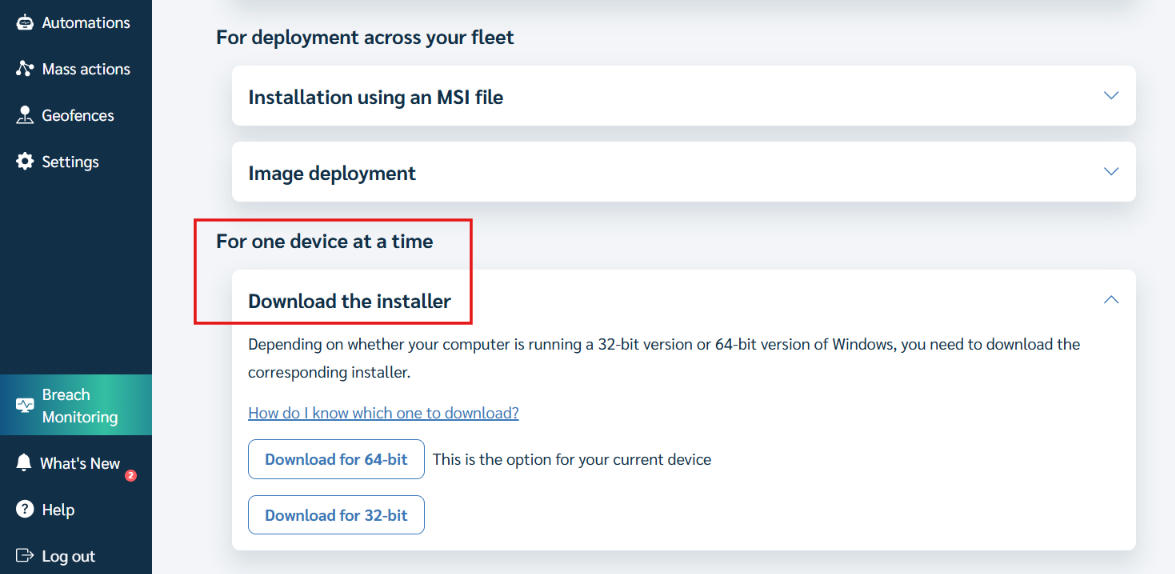
Task: Click the Installation using an MSI file heading
Action: click(x=375, y=97)
